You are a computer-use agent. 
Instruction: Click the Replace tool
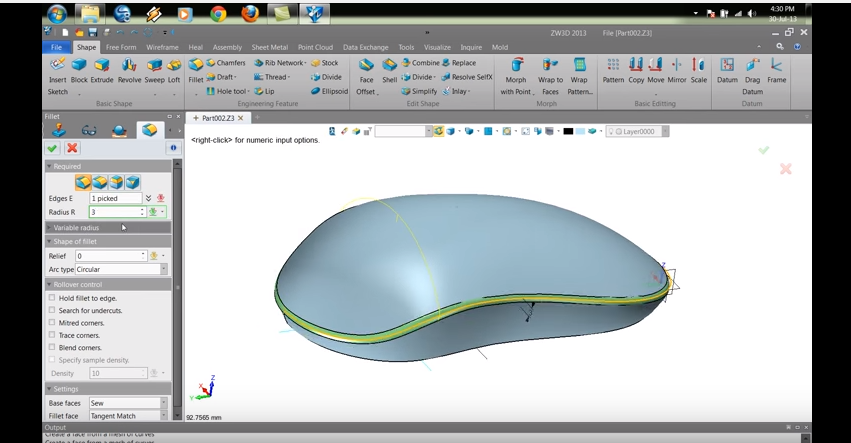click(459, 63)
